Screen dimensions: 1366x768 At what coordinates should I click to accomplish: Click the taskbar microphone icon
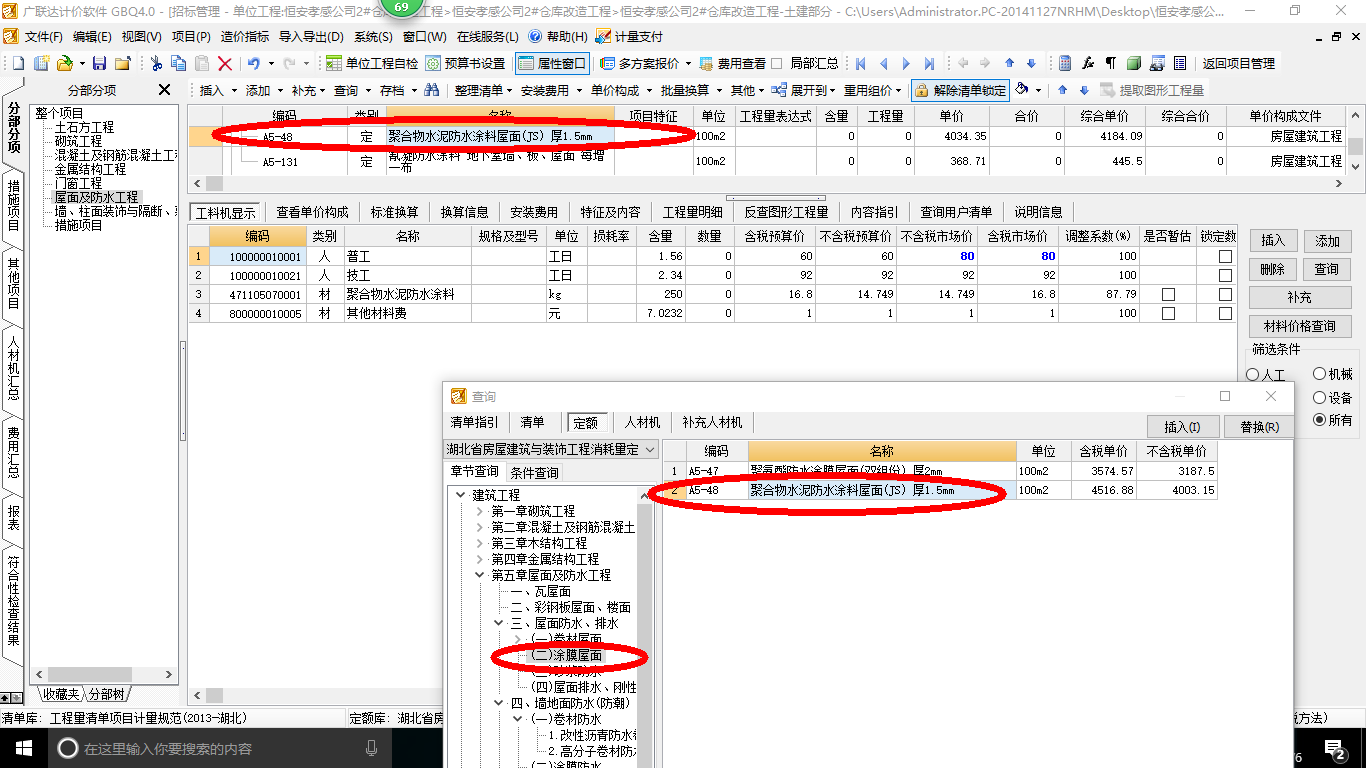coord(372,748)
